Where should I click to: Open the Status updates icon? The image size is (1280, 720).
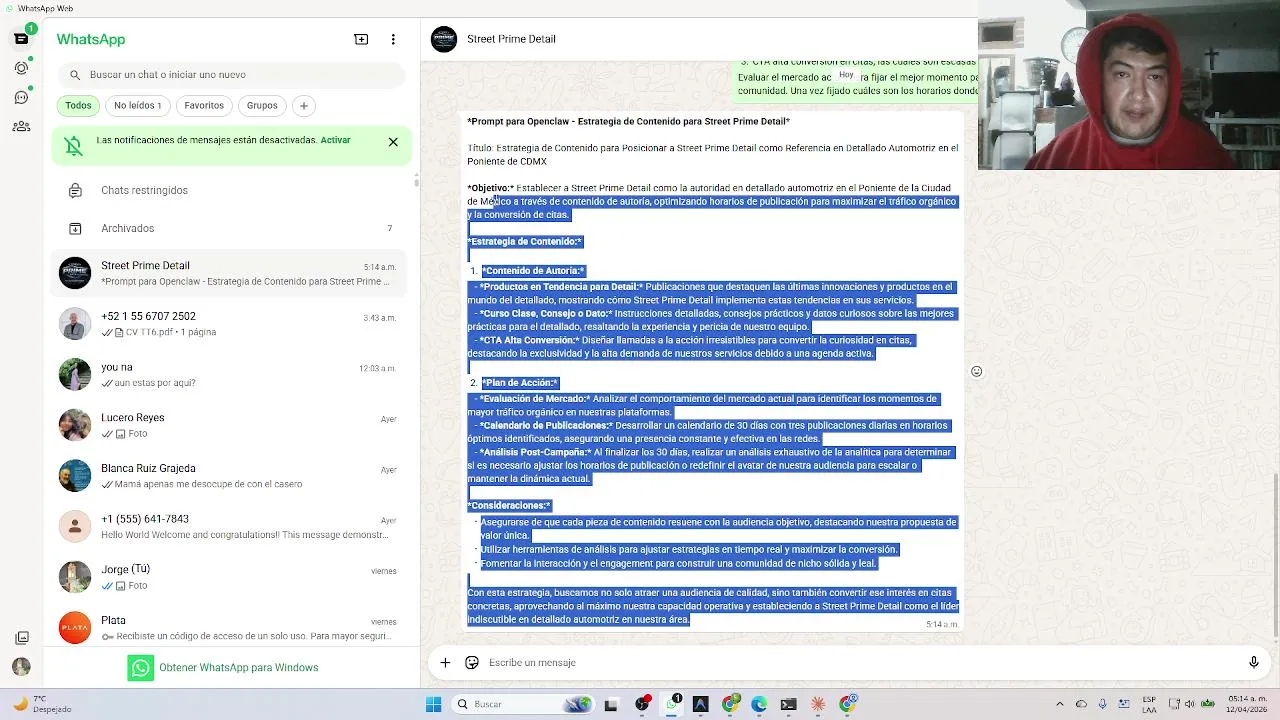click(21, 68)
